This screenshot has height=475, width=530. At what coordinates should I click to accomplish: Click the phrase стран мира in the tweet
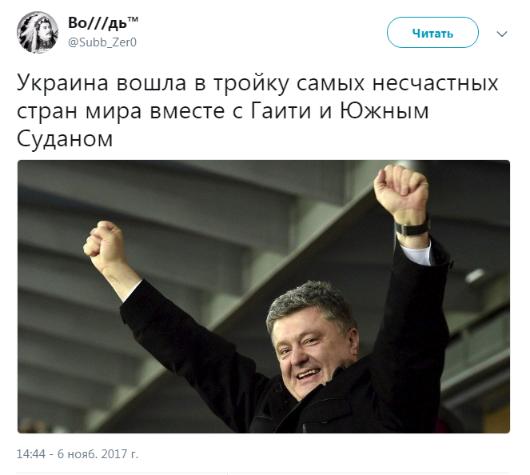click(79, 112)
